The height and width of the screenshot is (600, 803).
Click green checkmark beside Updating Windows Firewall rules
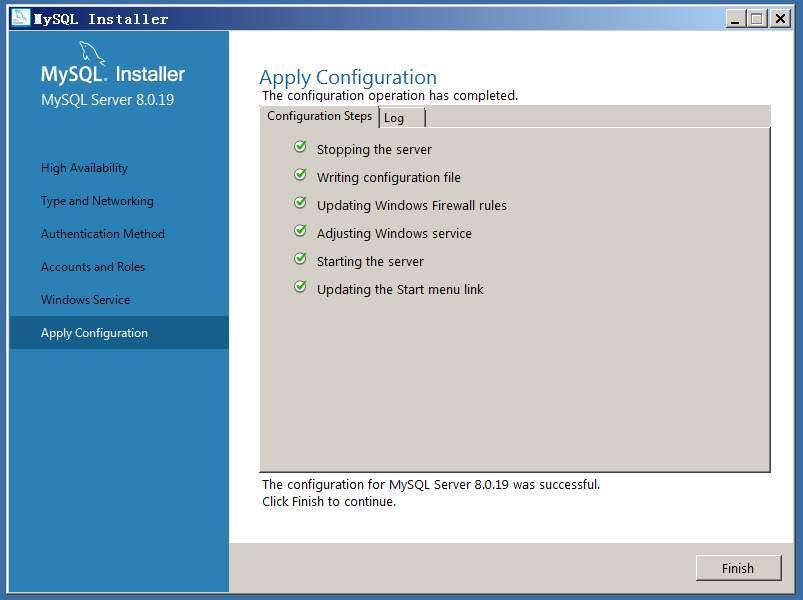click(x=301, y=203)
